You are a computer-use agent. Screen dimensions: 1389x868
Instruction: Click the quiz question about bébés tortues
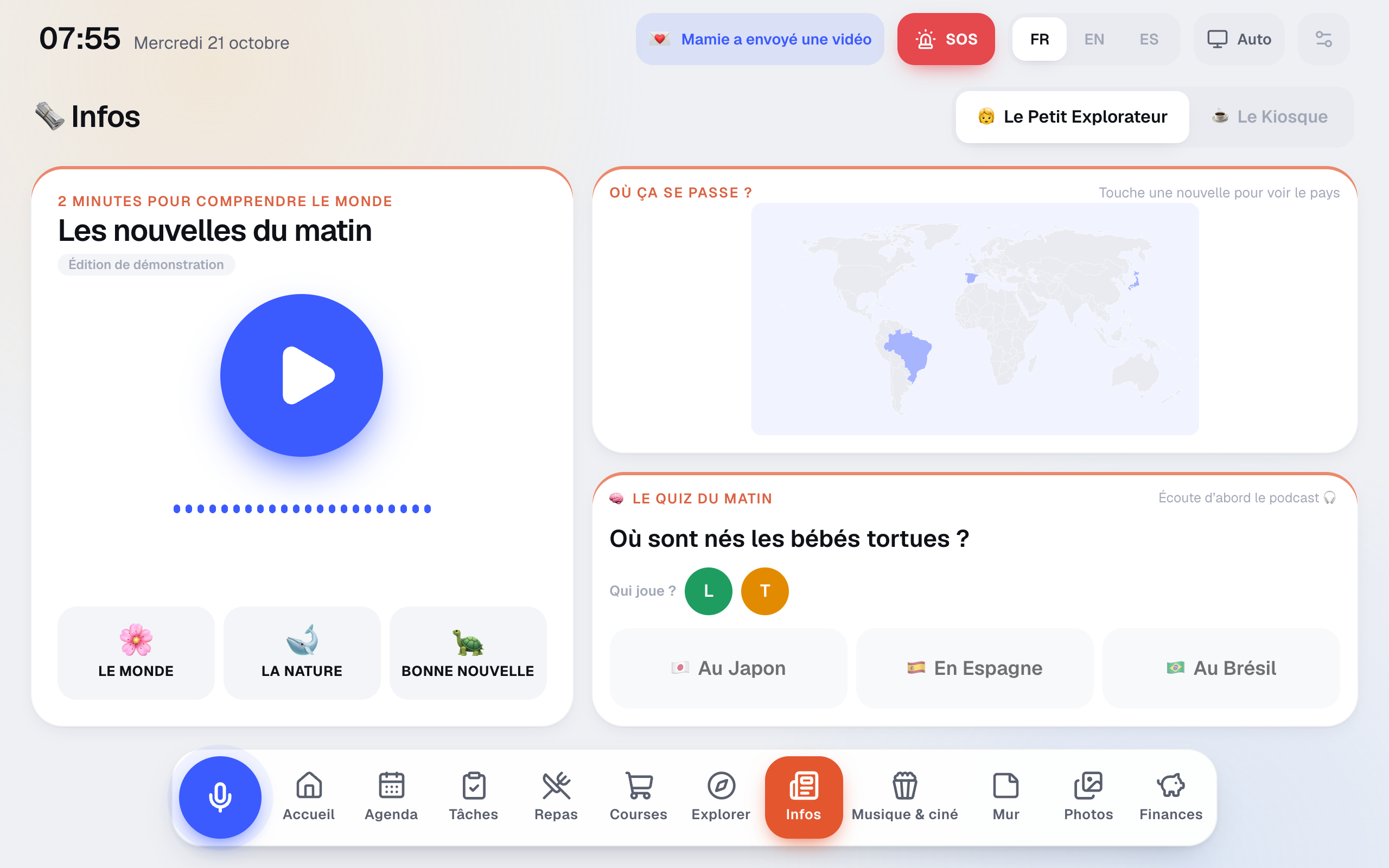(x=789, y=539)
